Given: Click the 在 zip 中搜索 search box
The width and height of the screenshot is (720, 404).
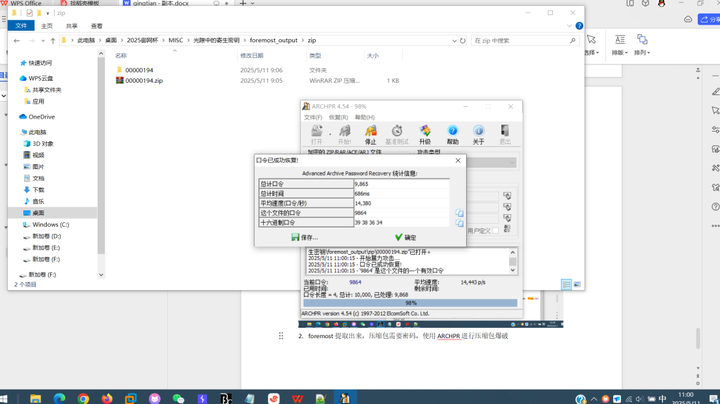Looking at the screenshot, I should click(x=525, y=40).
